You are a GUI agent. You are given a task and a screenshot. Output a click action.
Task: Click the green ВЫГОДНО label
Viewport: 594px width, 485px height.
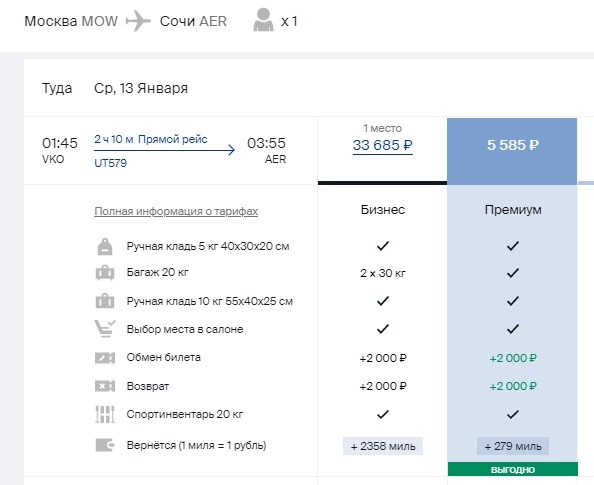[513, 469]
